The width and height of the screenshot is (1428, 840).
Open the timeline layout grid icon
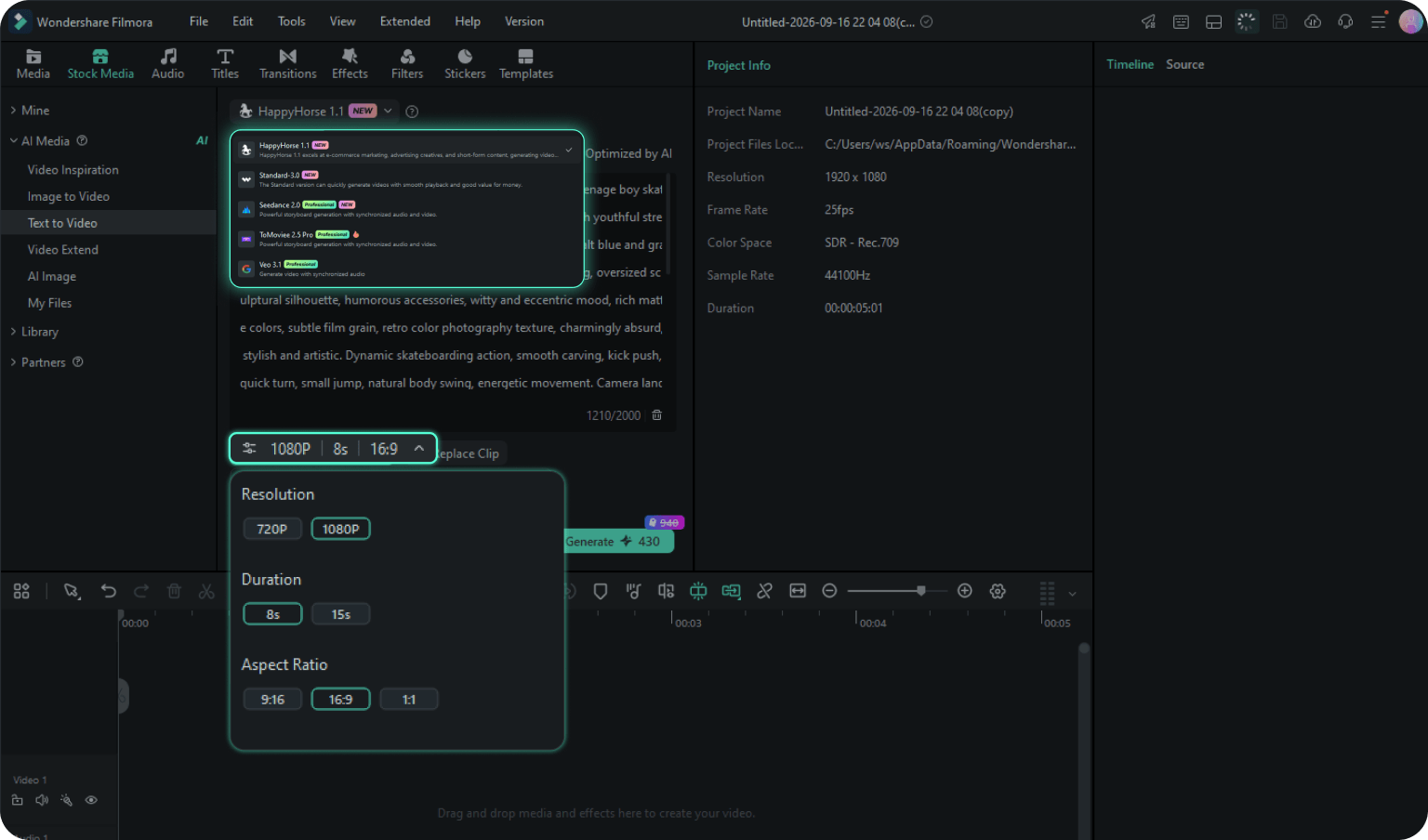click(x=21, y=591)
